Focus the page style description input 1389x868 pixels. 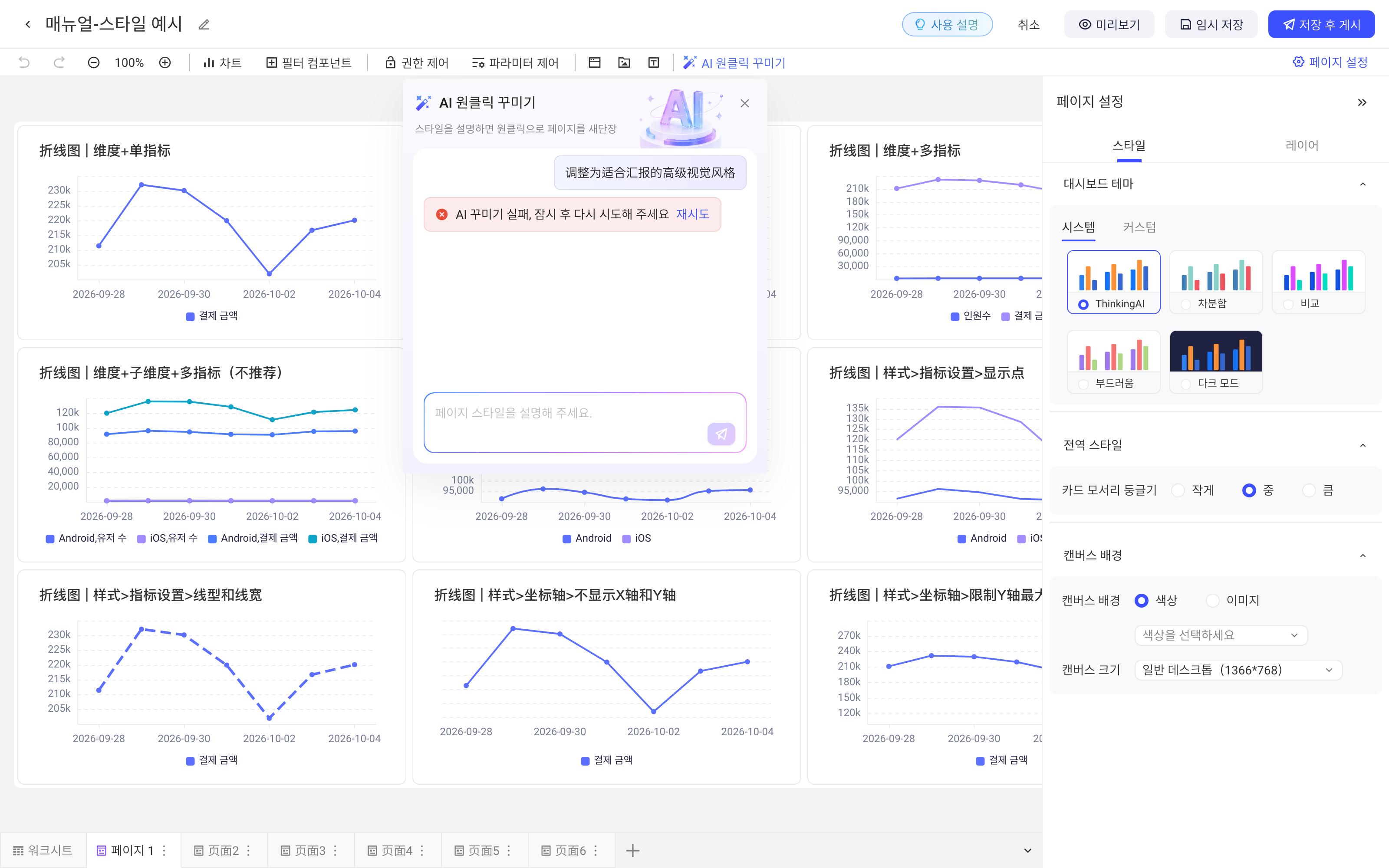585,423
